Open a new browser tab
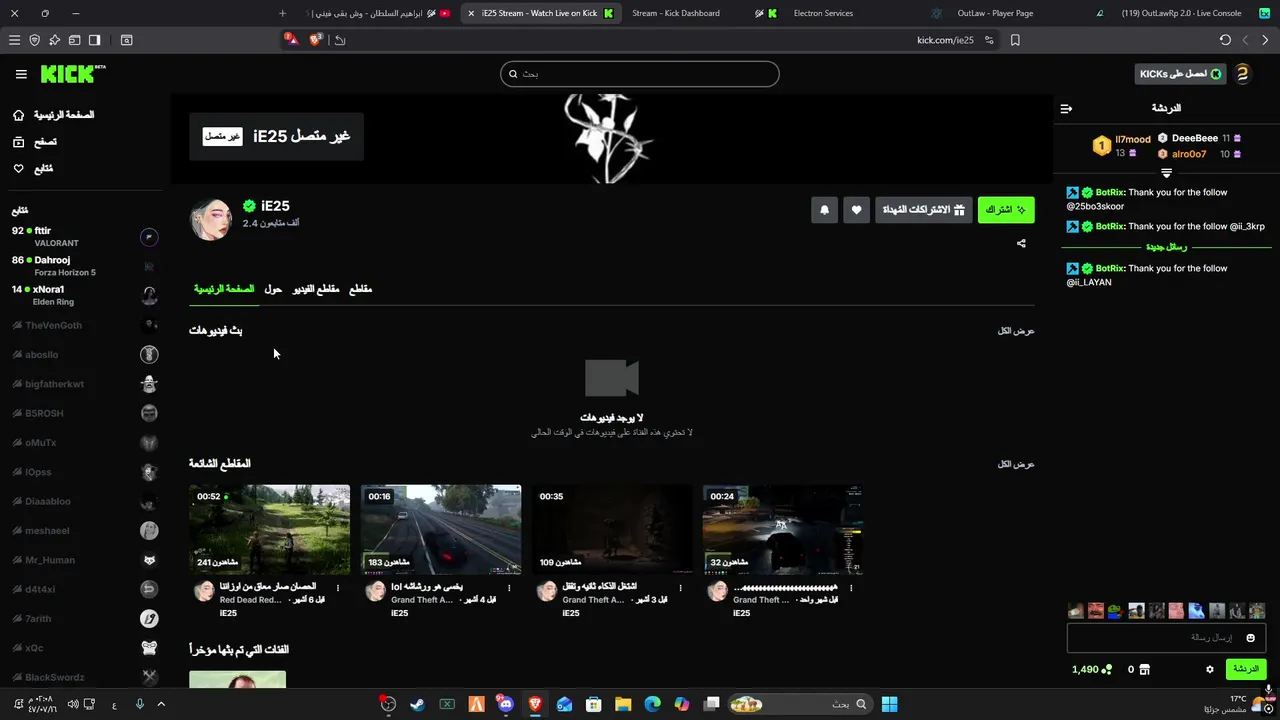This screenshot has width=1280, height=720. (283, 13)
